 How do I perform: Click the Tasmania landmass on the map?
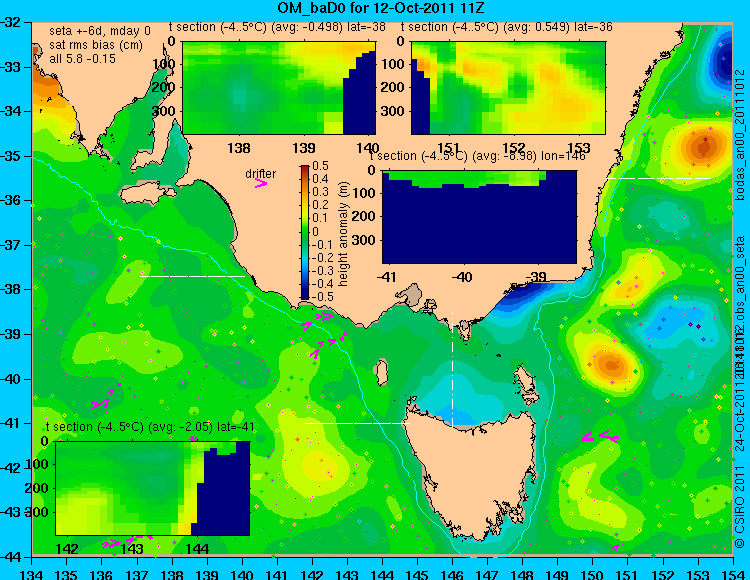click(474, 473)
